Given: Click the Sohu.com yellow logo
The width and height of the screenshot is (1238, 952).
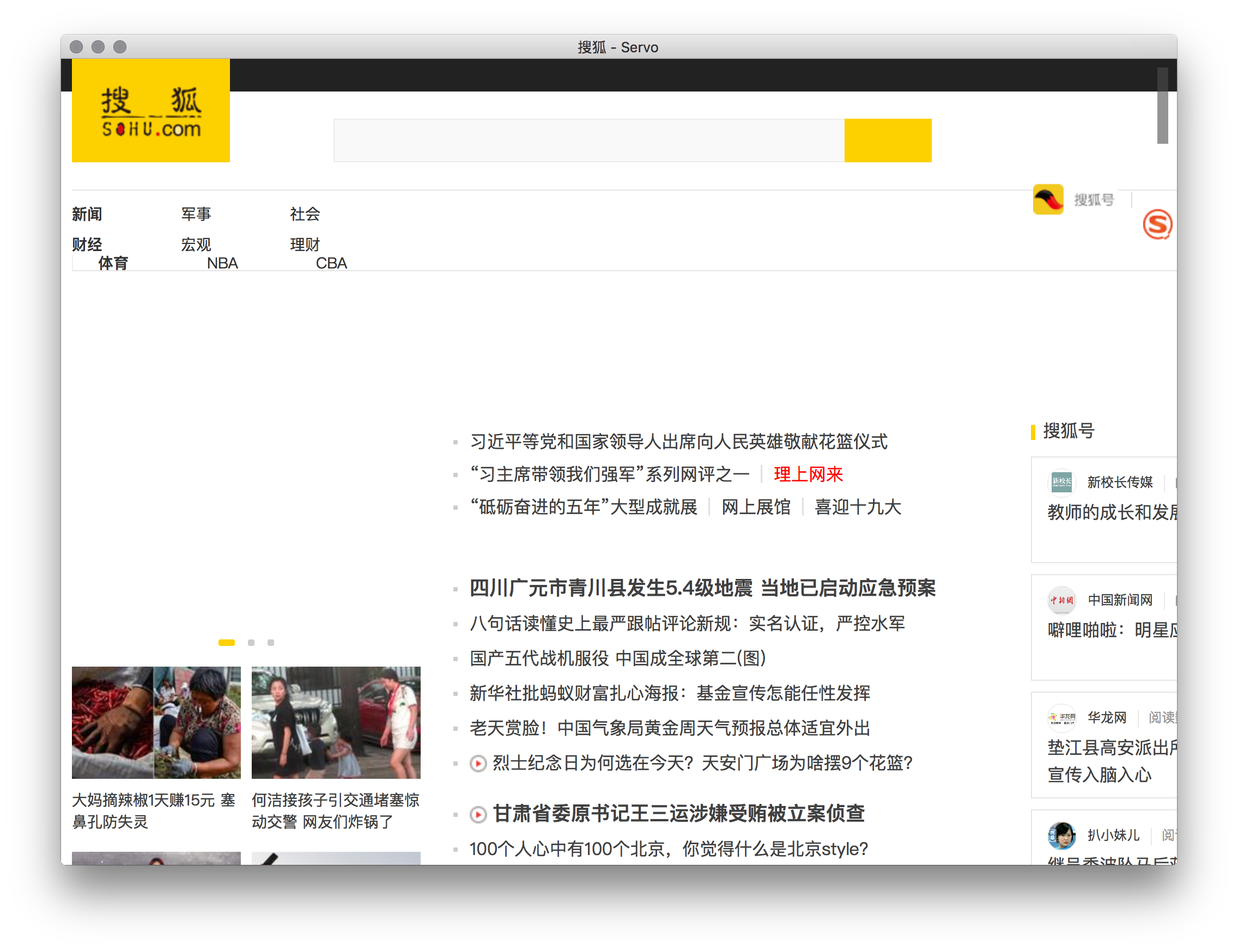Looking at the screenshot, I should [x=151, y=111].
